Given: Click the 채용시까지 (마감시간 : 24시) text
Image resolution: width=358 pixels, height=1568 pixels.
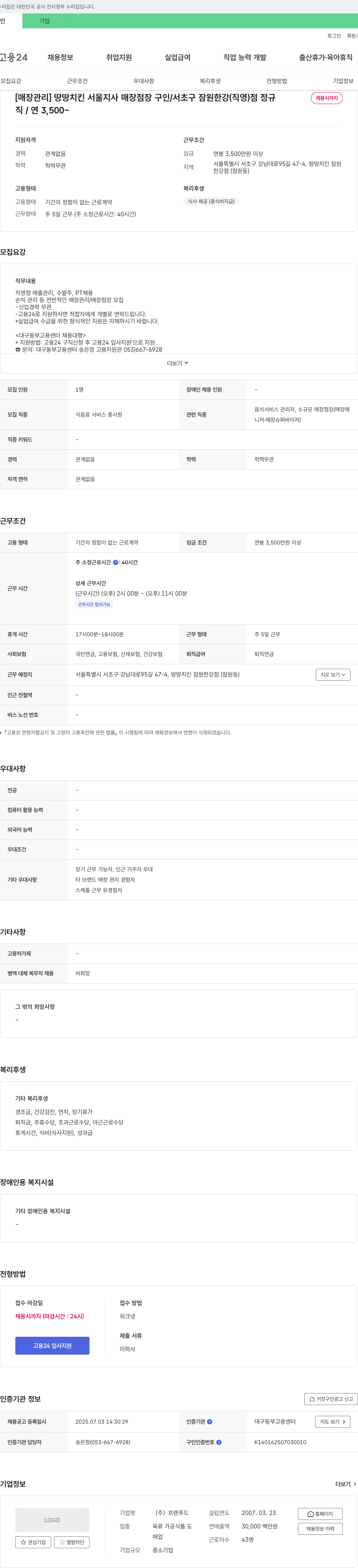Looking at the screenshot, I should pyautogui.click(x=49, y=1316).
